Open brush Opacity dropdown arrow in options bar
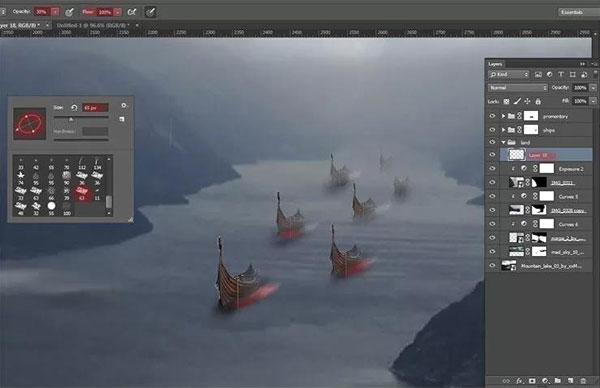Image resolution: width=600 pixels, height=388 pixels. [55, 12]
